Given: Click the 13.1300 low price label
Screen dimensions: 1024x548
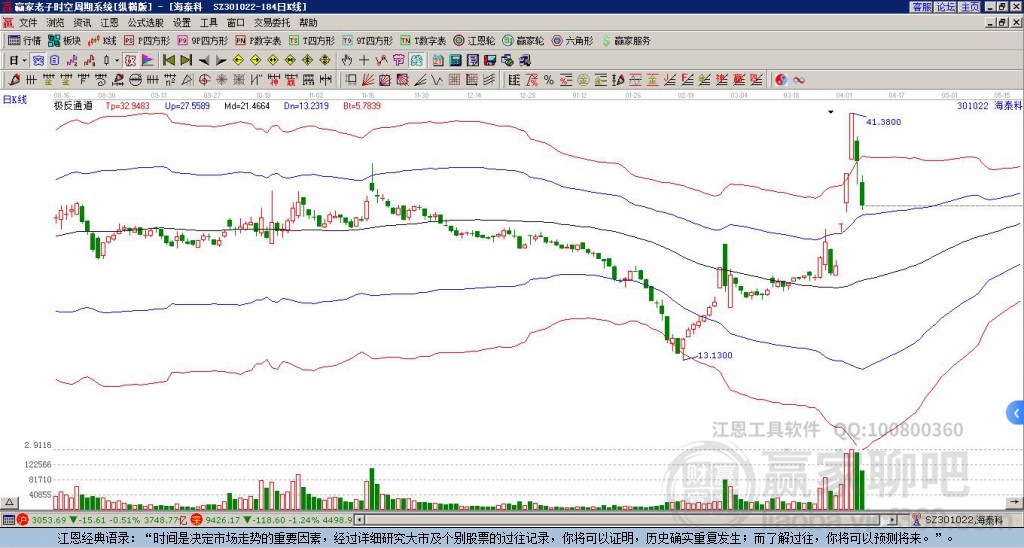Looking at the screenshot, I should tap(715, 355).
